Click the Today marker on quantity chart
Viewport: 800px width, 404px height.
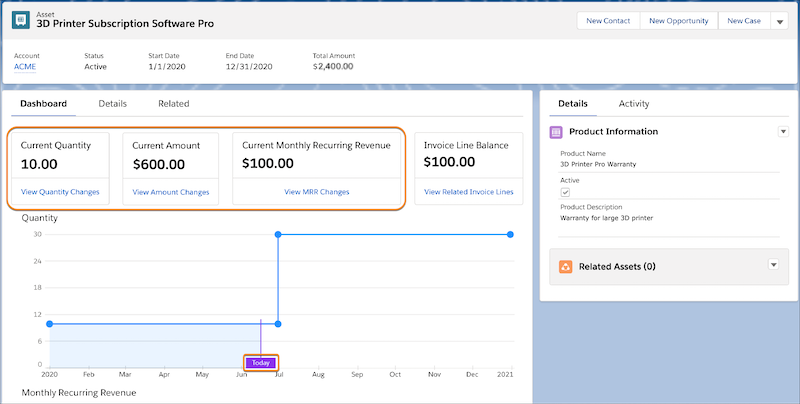coord(261,363)
